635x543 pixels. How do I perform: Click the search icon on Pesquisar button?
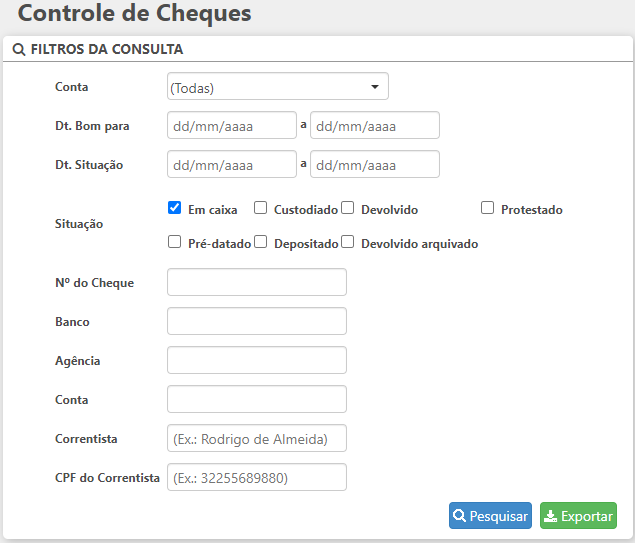[460, 516]
